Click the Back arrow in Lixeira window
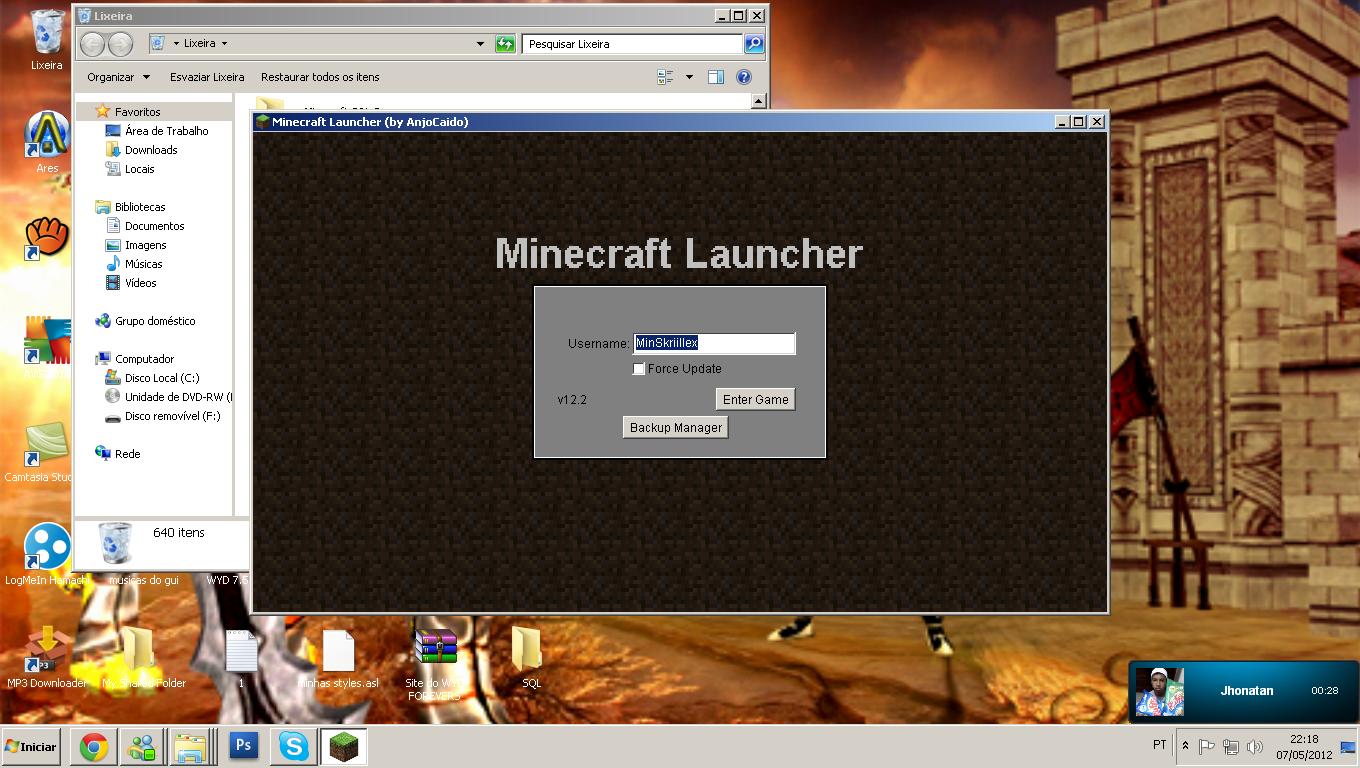Viewport: 1360px width, 768px height. [x=93, y=44]
